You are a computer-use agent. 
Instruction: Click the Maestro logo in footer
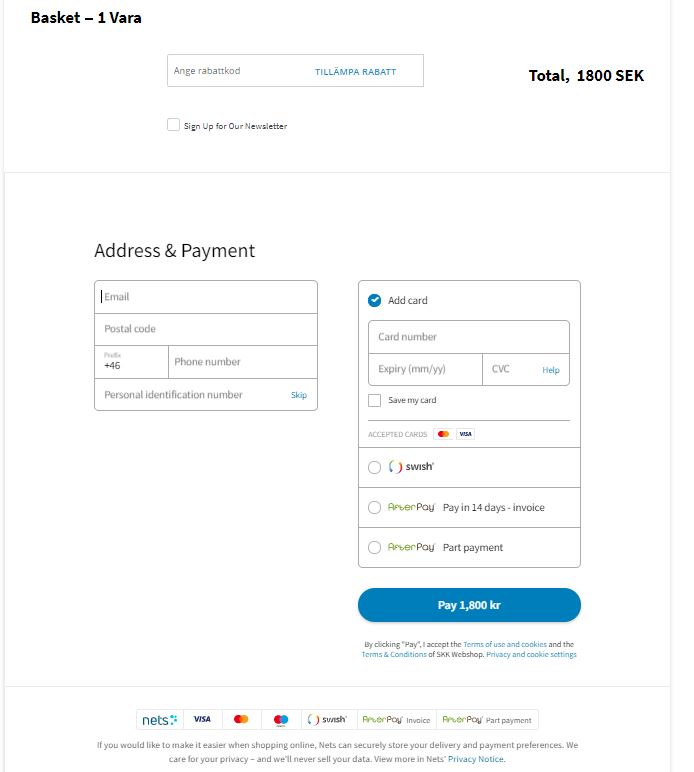coord(281,720)
